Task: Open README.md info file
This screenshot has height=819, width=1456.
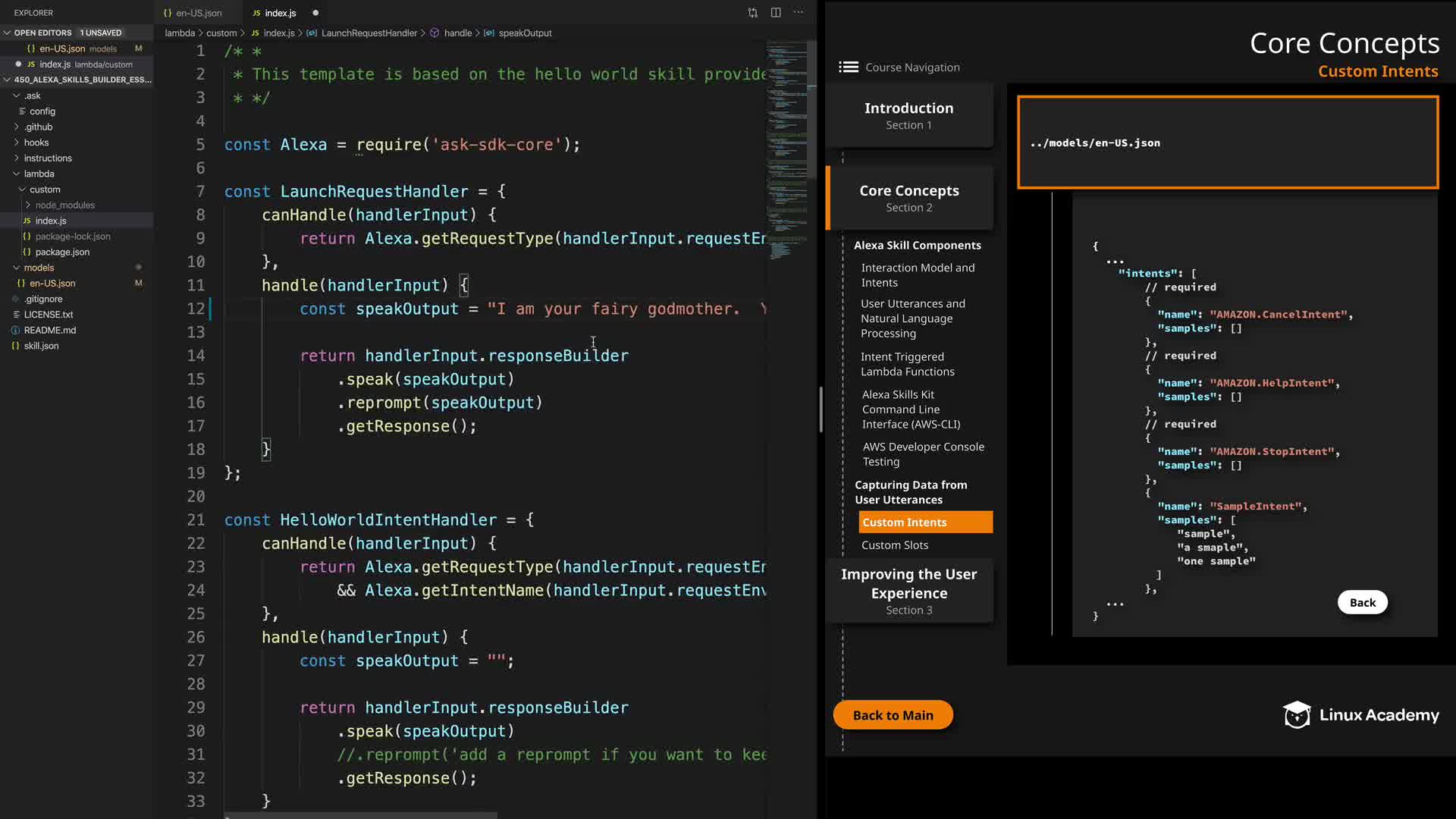Action: point(50,331)
